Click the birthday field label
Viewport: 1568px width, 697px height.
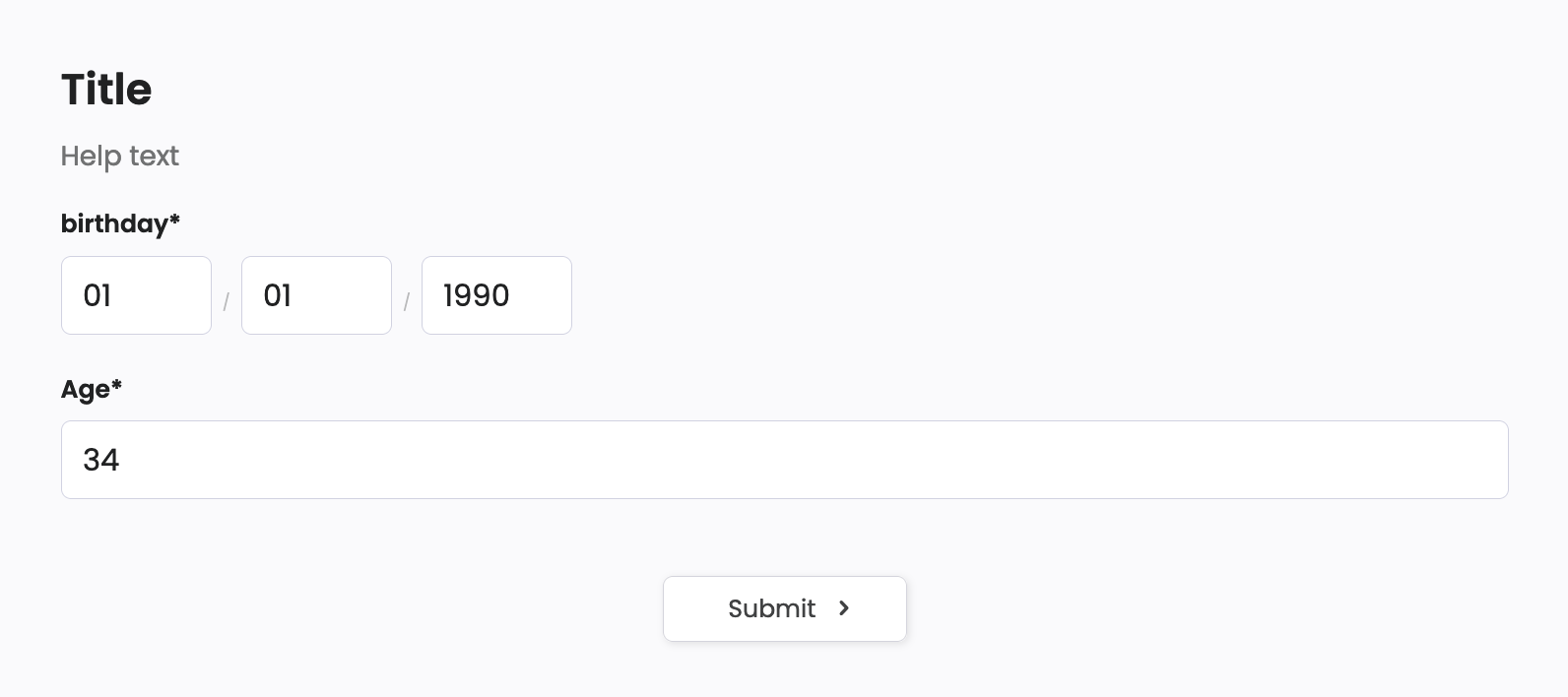pyautogui.click(x=114, y=223)
